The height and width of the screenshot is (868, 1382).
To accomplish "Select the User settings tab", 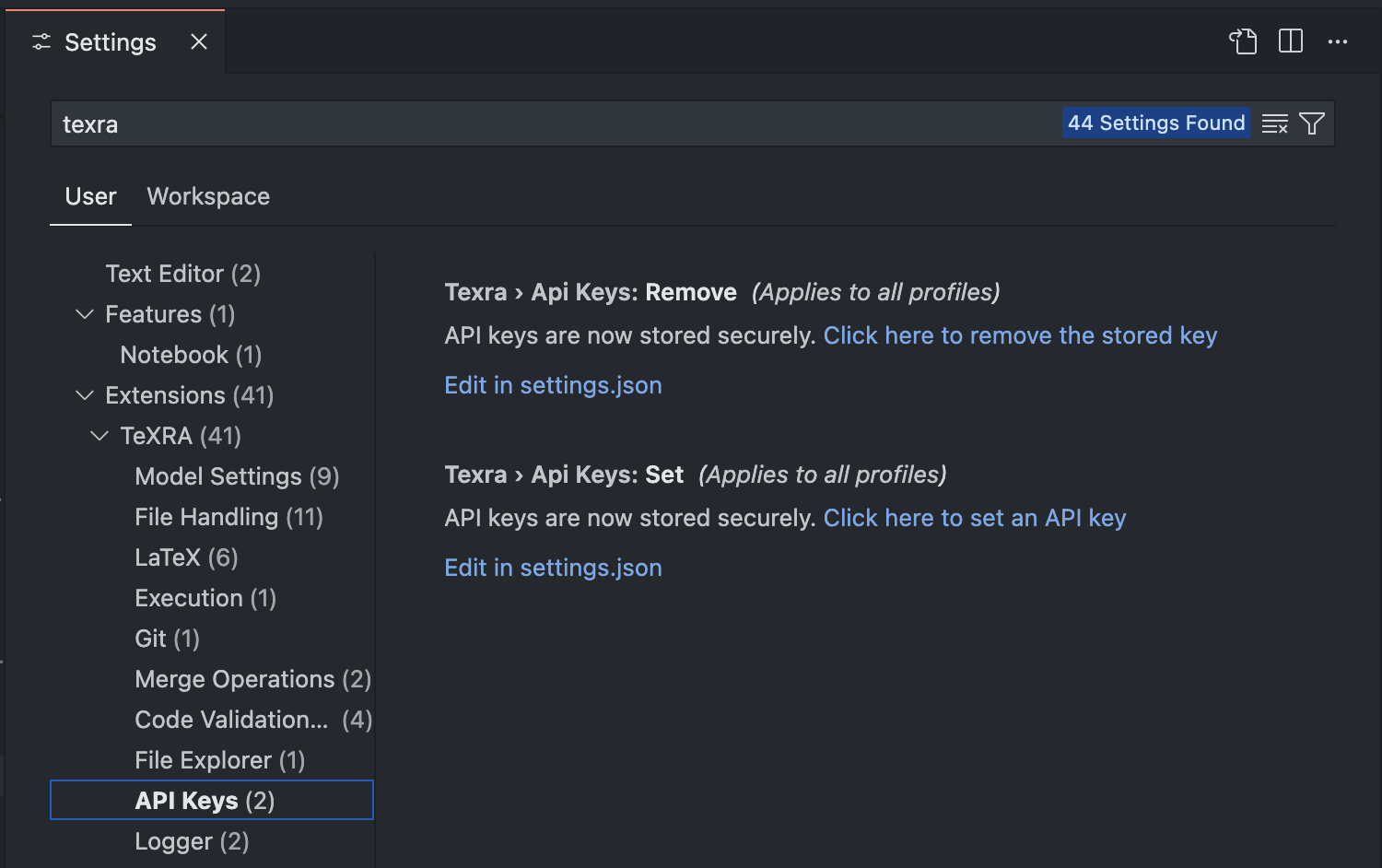I will 90,196.
